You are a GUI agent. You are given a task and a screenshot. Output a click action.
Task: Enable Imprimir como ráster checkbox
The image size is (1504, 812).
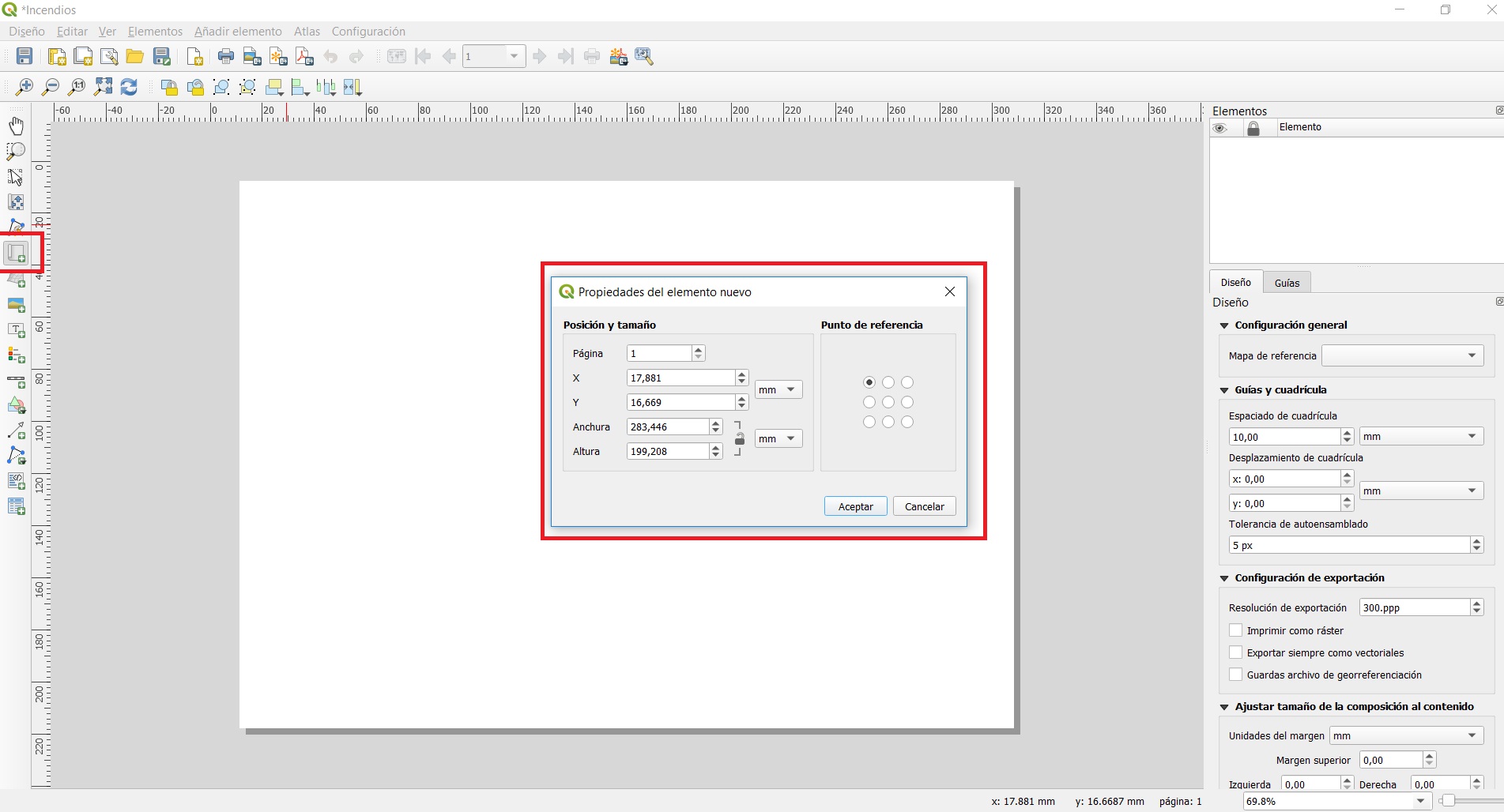[x=1236, y=630]
